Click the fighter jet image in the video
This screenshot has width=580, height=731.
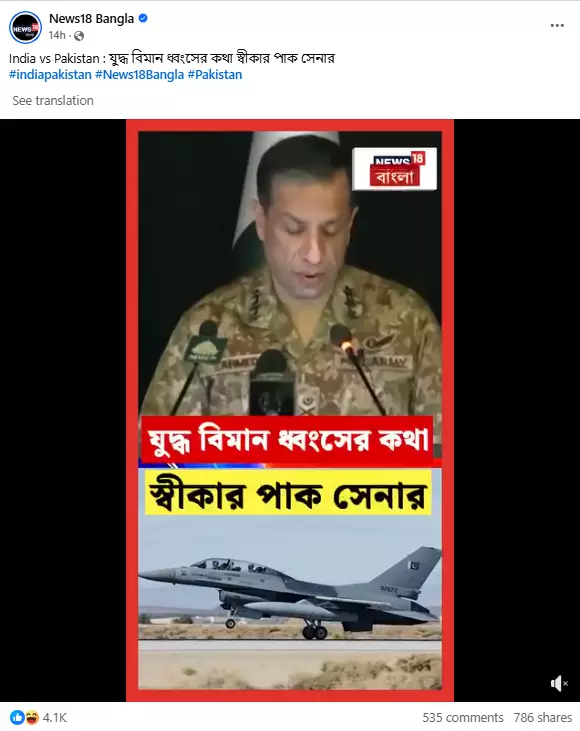point(290,592)
